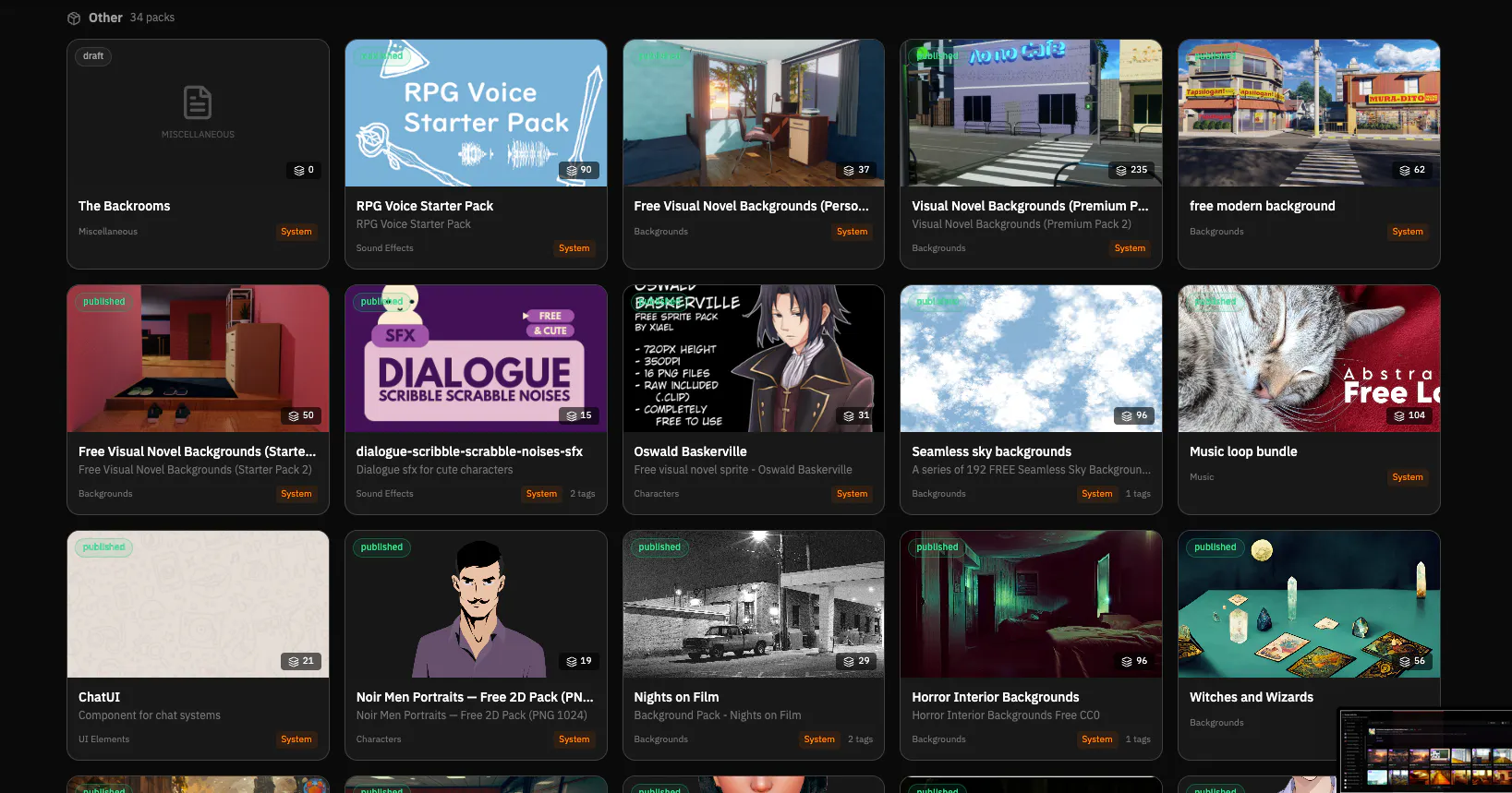The image size is (1512, 793).
Task: Click the asset count badge 62 on free modern background
Action: pyautogui.click(x=1412, y=170)
